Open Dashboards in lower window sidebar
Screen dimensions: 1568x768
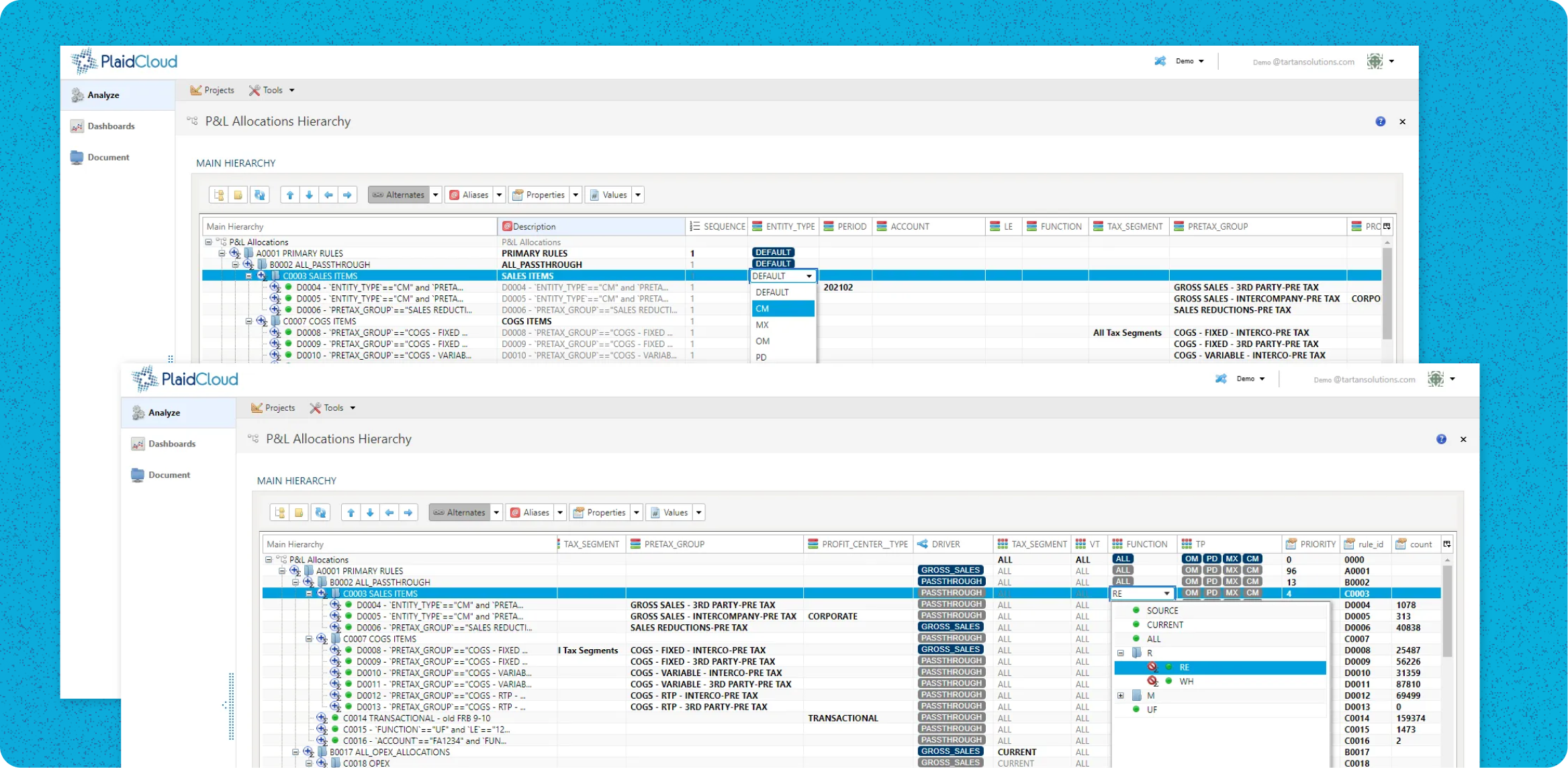tap(171, 444)
